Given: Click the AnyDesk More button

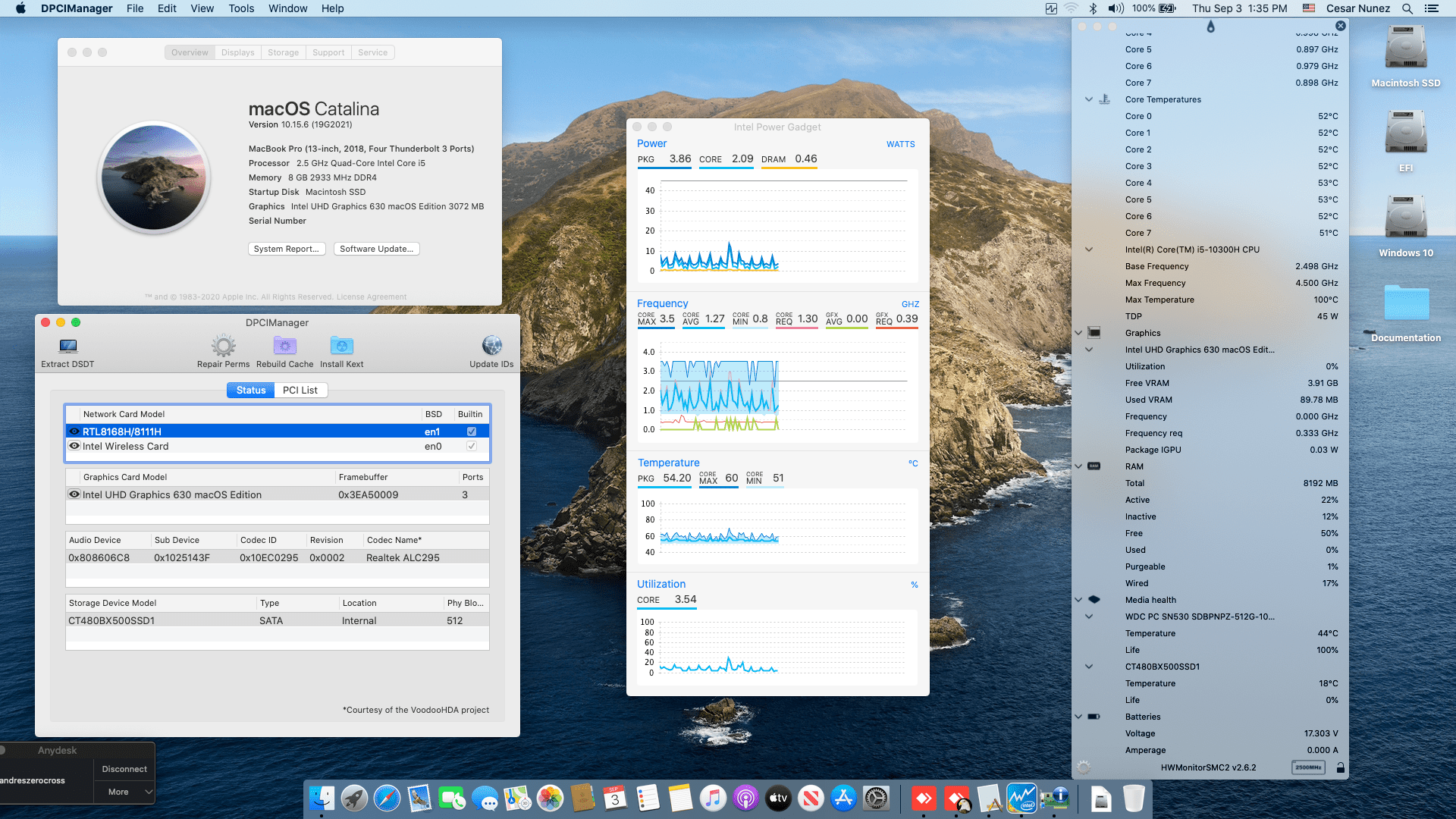Looking at the screenshot, I should click(x=124, y=792).
